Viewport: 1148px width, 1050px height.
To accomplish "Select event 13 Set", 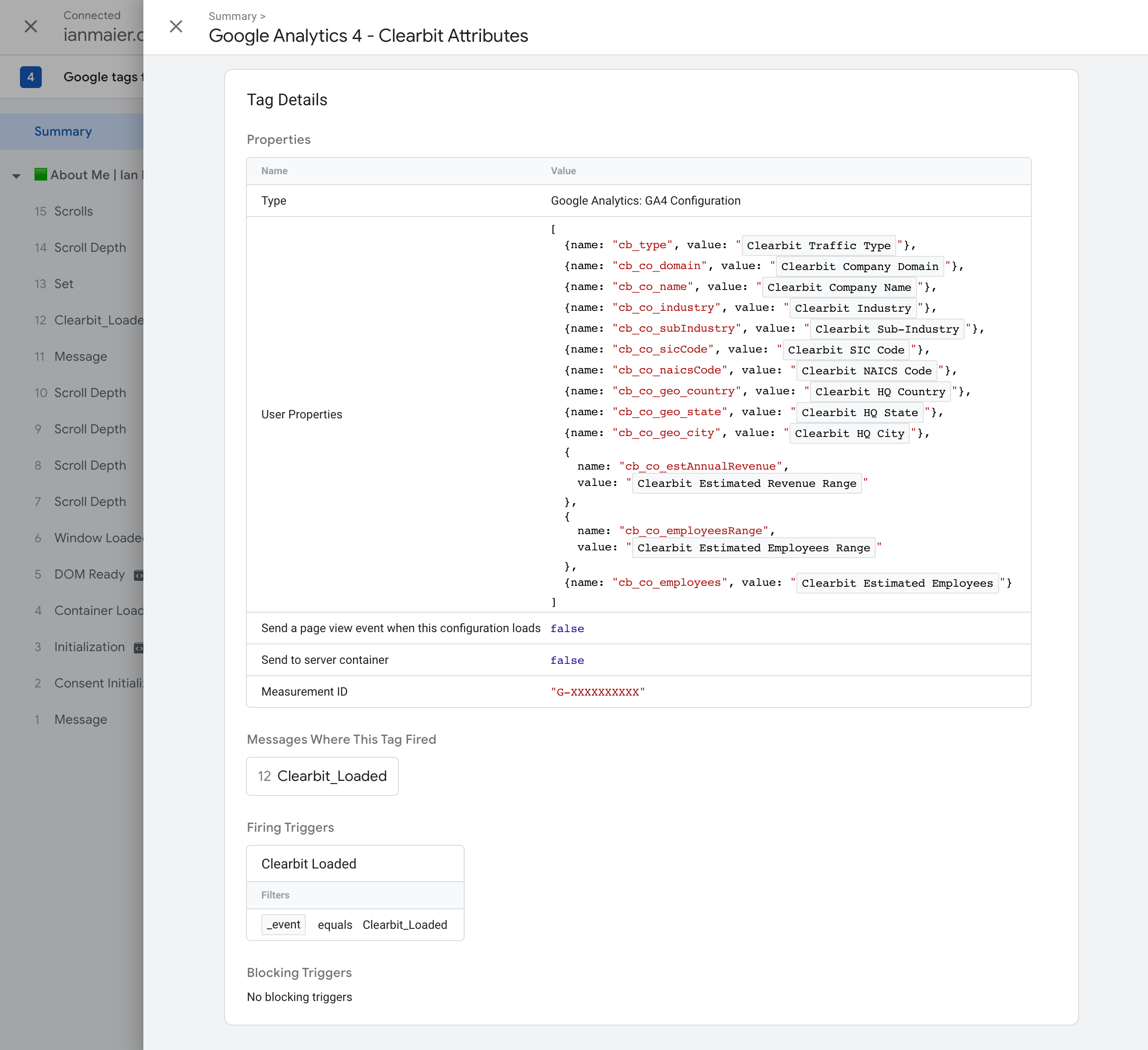I will pyautogui.click(x=72, y=284).
